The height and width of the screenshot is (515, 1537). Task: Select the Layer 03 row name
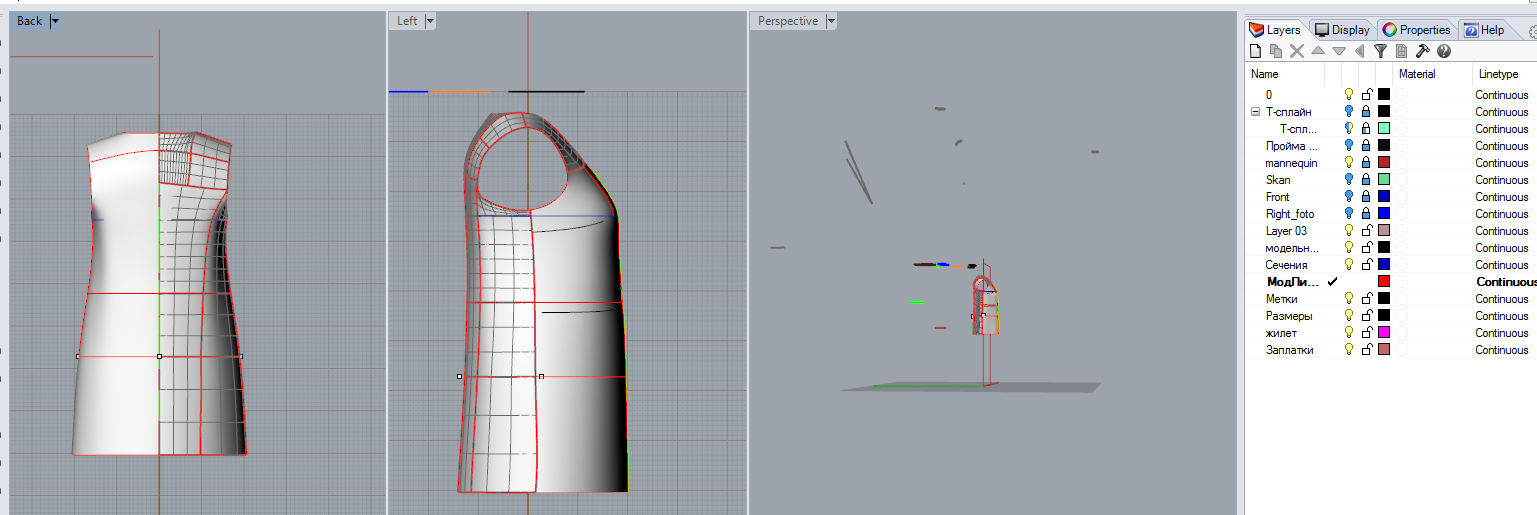(x=1286, y=231)
